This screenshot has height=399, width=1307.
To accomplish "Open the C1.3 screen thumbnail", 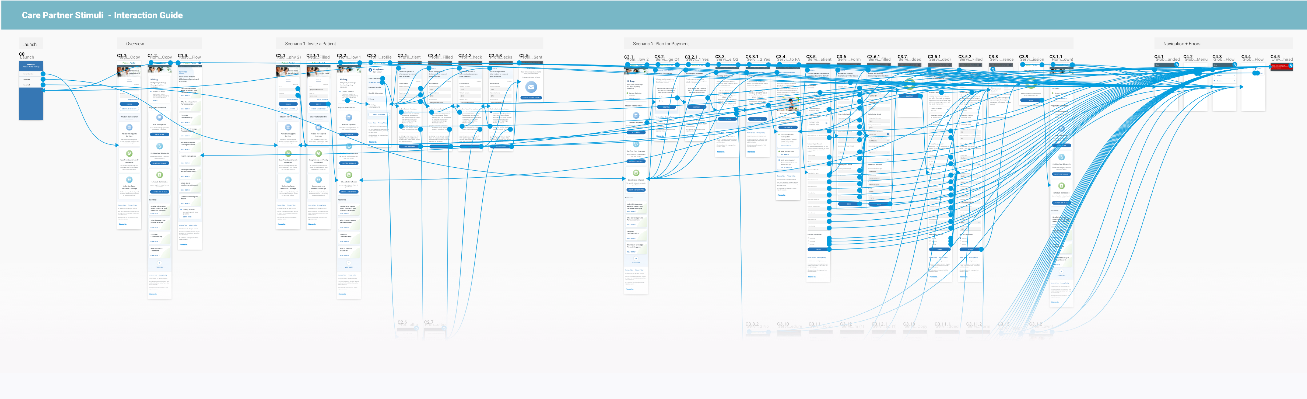I will [x=190, y=156].
